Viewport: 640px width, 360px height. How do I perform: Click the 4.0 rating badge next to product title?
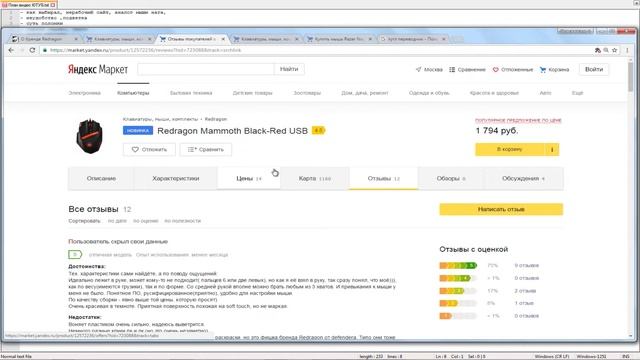318,131
